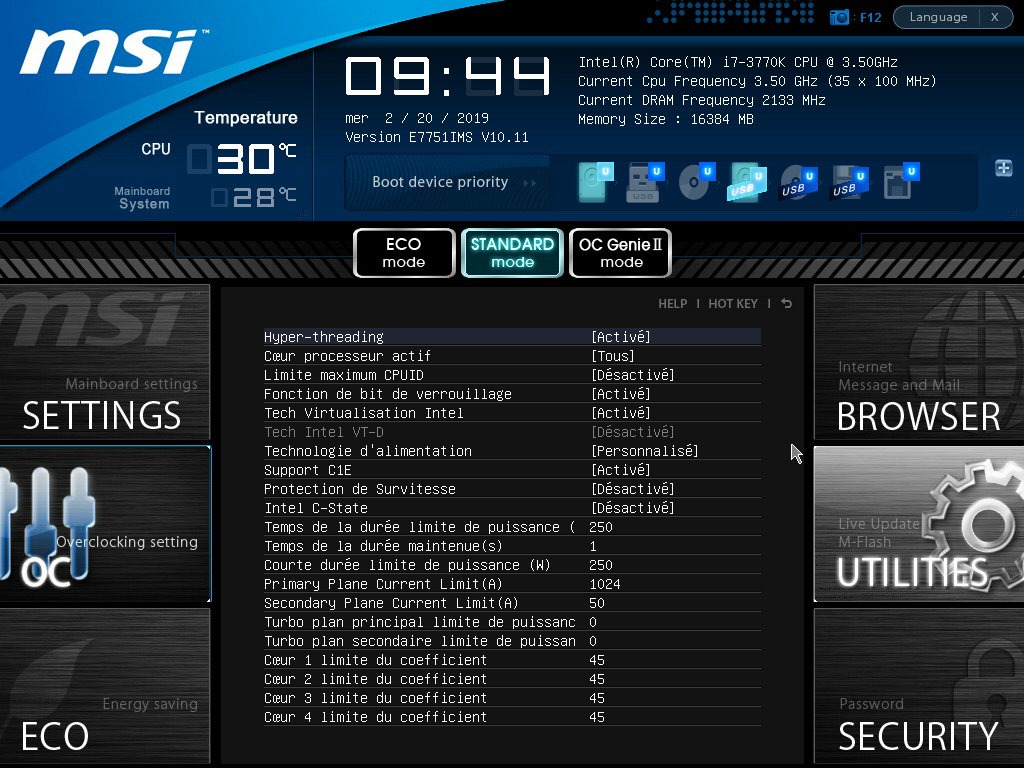Edit Temps de la durée limite value 250
The height and width of the screenshot is (768, 1024).
click(601, 527)
